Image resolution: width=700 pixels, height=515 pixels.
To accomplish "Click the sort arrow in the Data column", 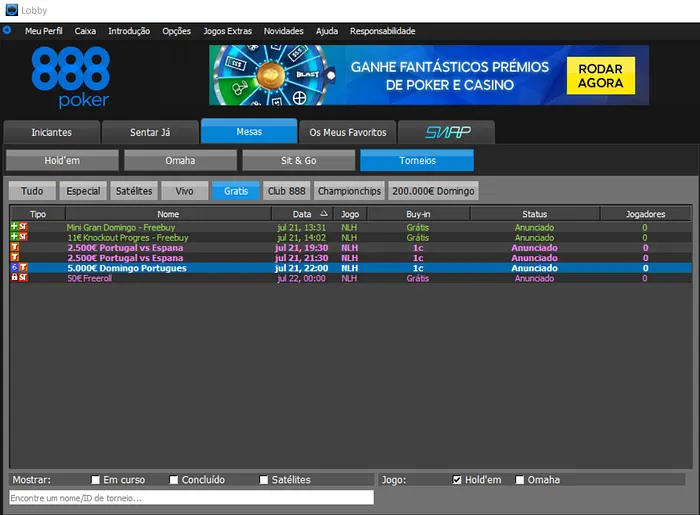I will [x=324, y=214].
